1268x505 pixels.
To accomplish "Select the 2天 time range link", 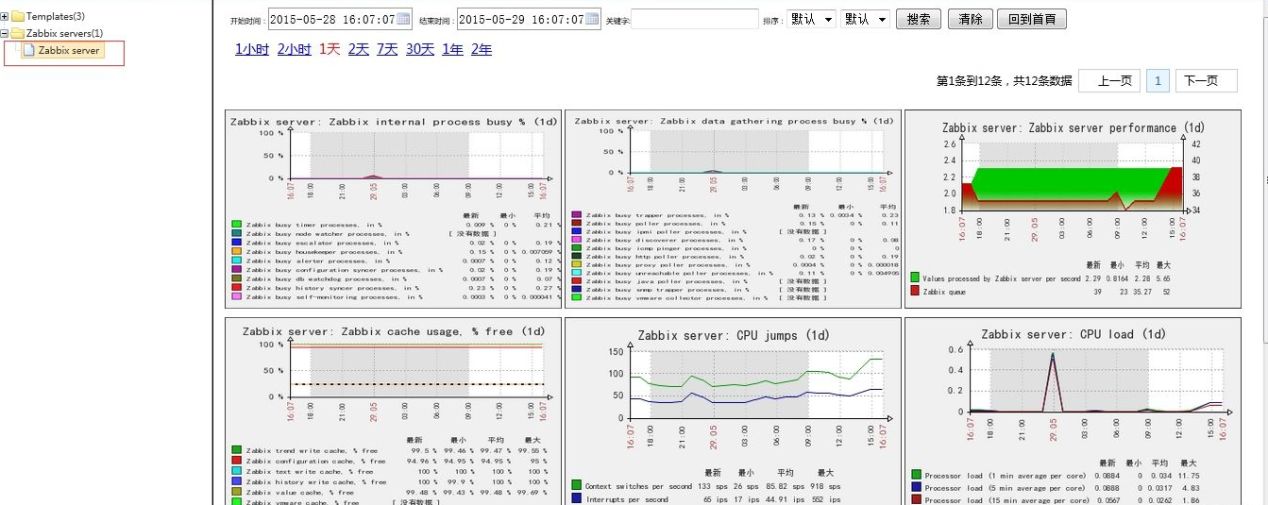I will pos(359,49).
